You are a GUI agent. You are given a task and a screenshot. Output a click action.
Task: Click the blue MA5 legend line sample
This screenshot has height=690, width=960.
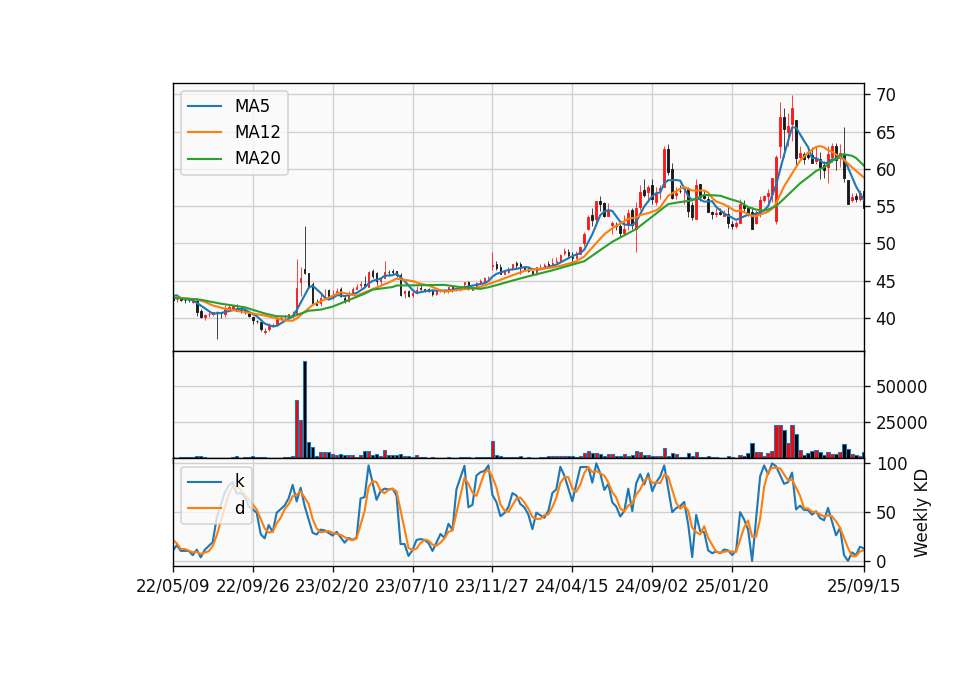[204, 107]
